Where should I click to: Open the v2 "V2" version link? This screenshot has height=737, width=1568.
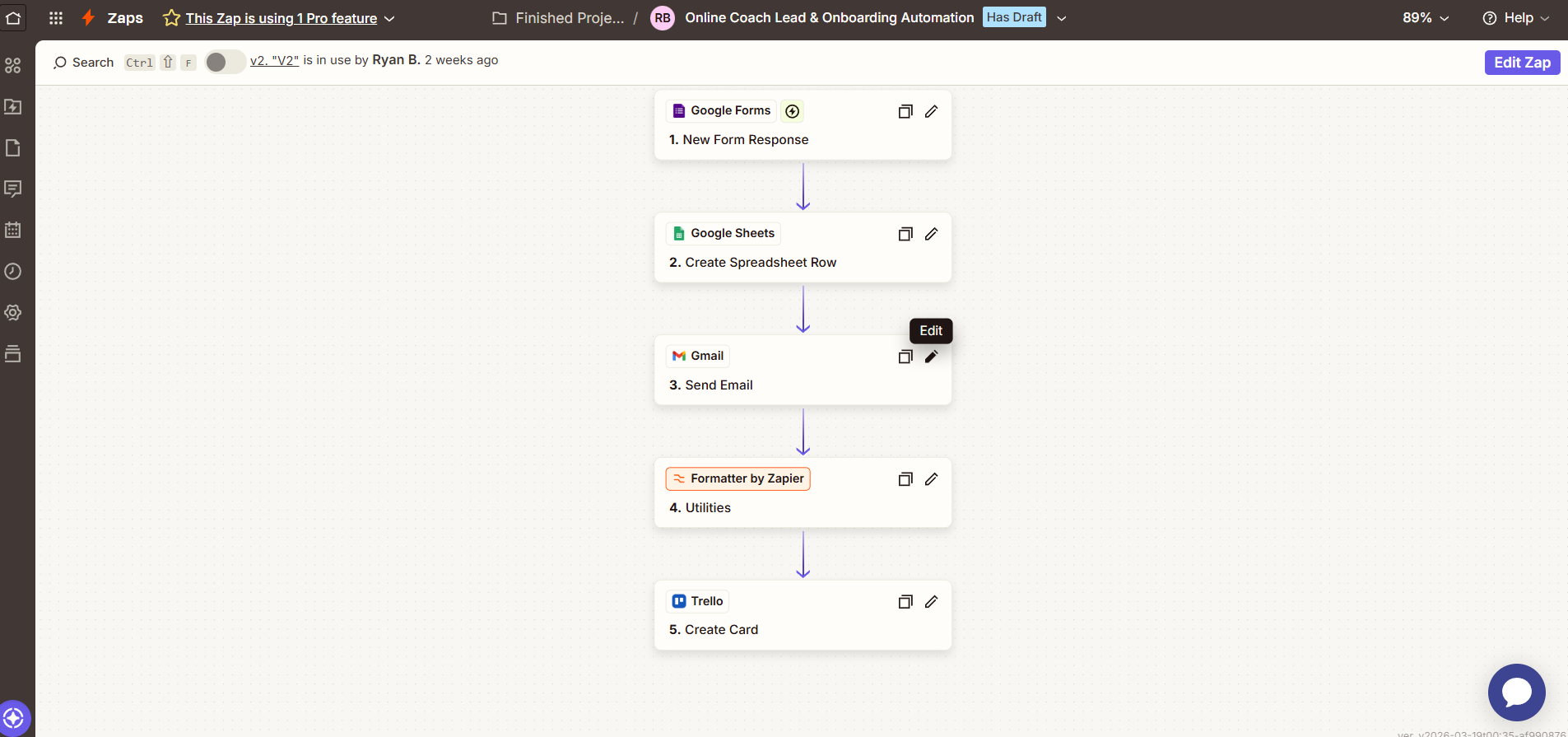pyautogui.click(x=274, y=60)
